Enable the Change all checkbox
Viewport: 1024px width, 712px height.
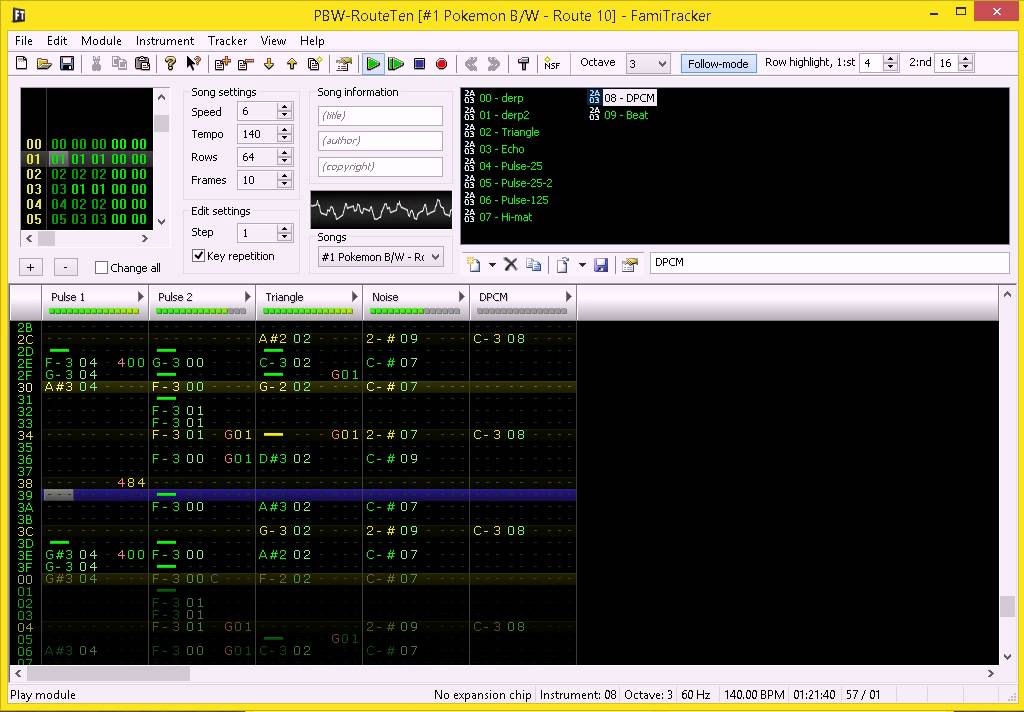(101, 267)
